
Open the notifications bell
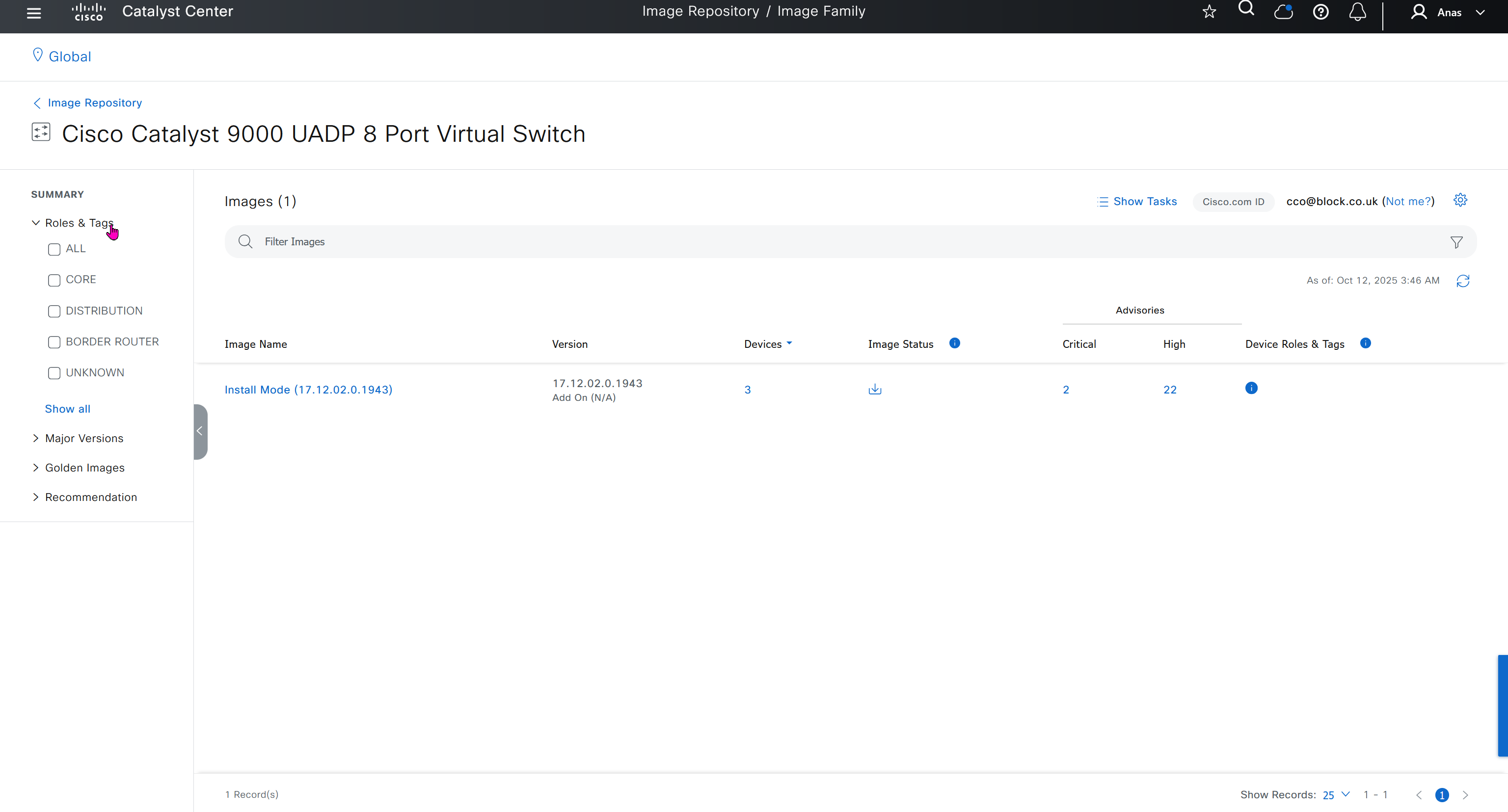tap(1358, 12)
